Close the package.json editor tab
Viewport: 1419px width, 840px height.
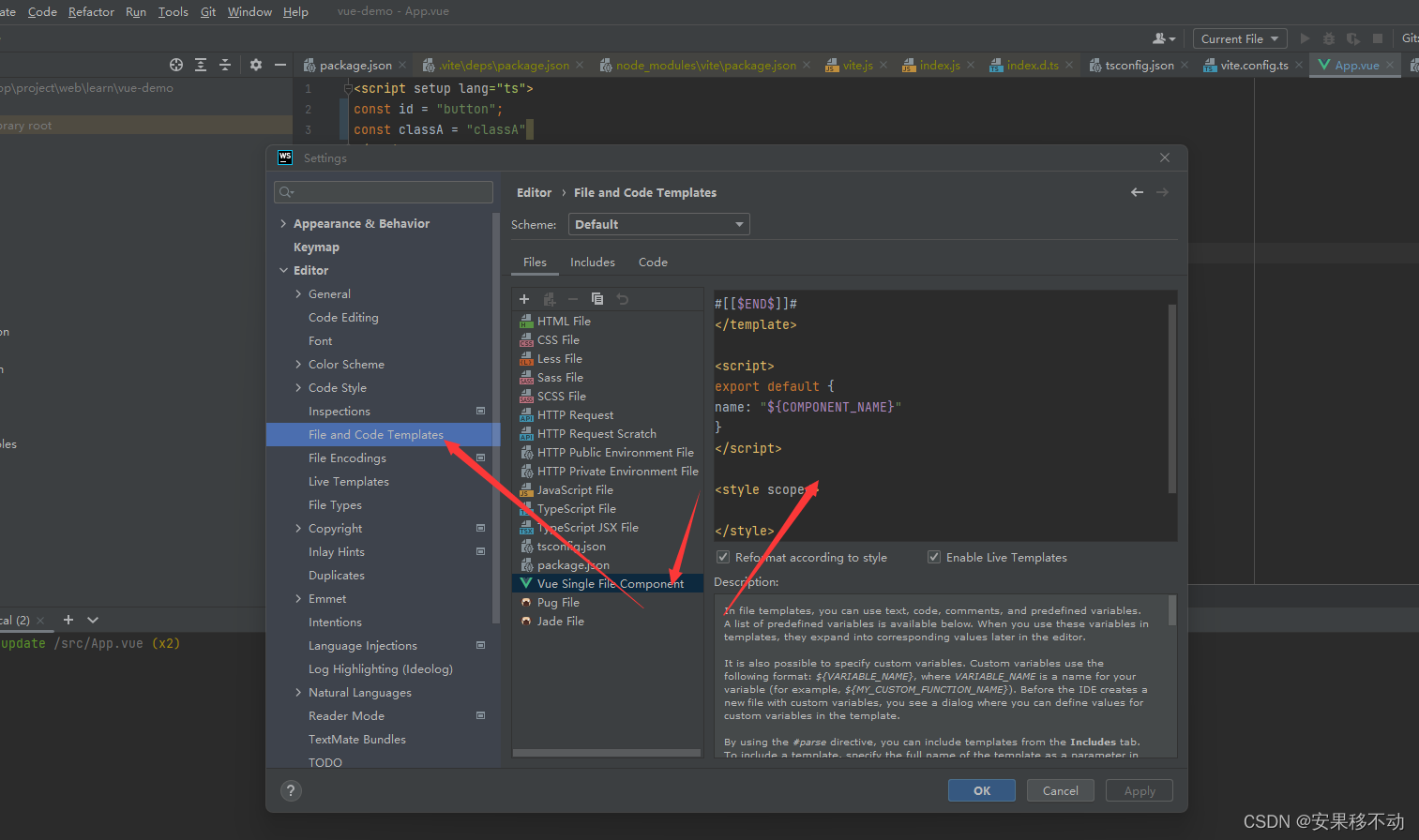click(x=402, y=65)
